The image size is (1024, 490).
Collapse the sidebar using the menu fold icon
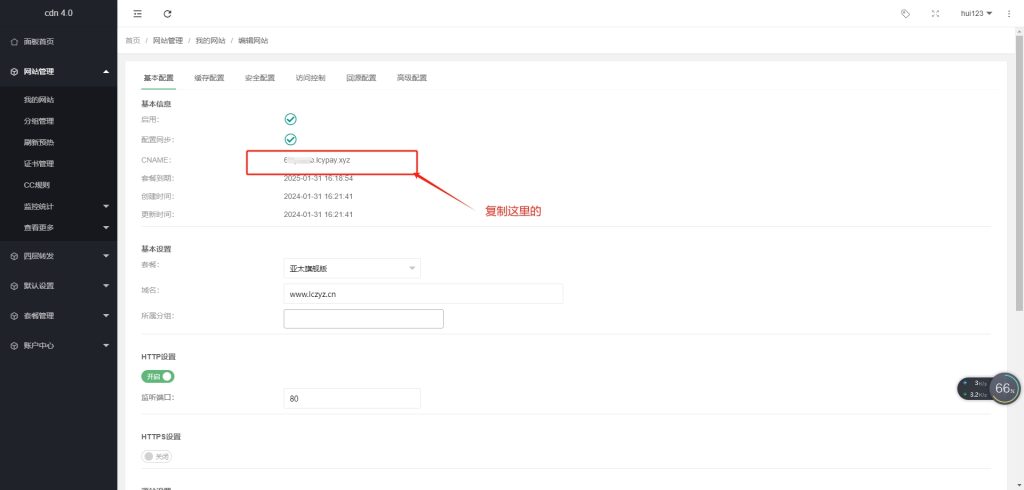[137, 14]
